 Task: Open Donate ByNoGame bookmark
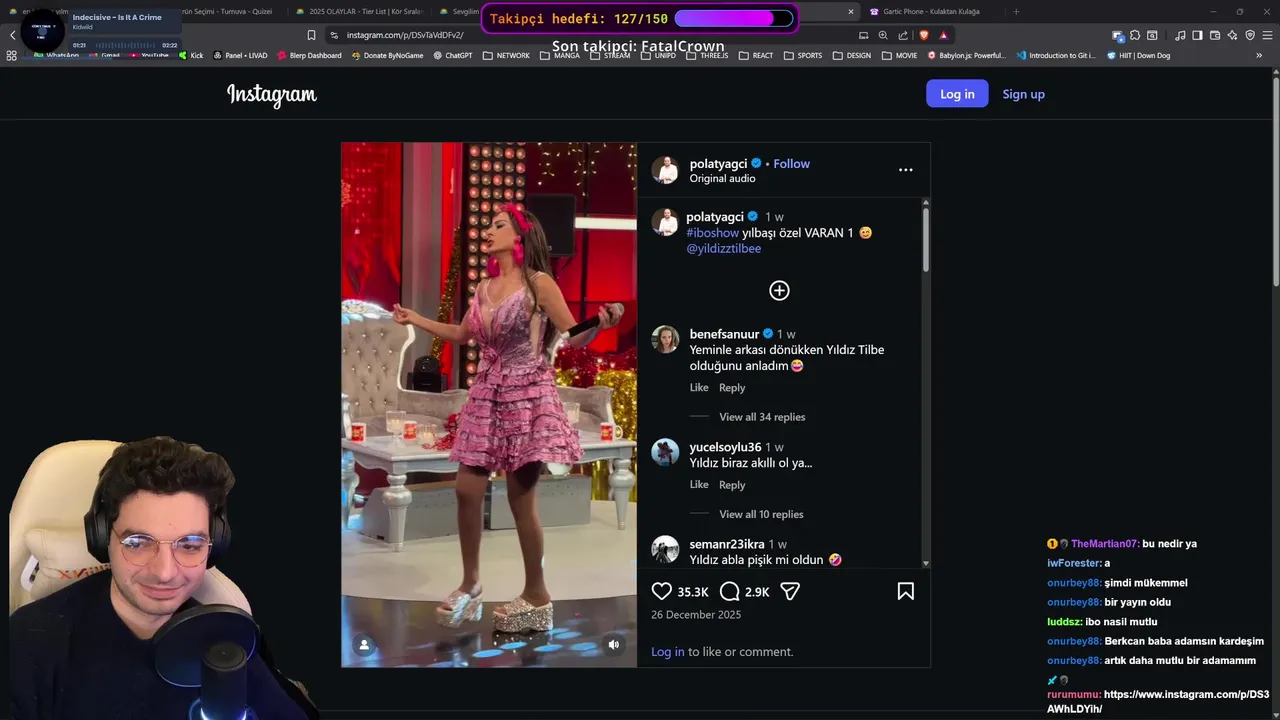387,56
